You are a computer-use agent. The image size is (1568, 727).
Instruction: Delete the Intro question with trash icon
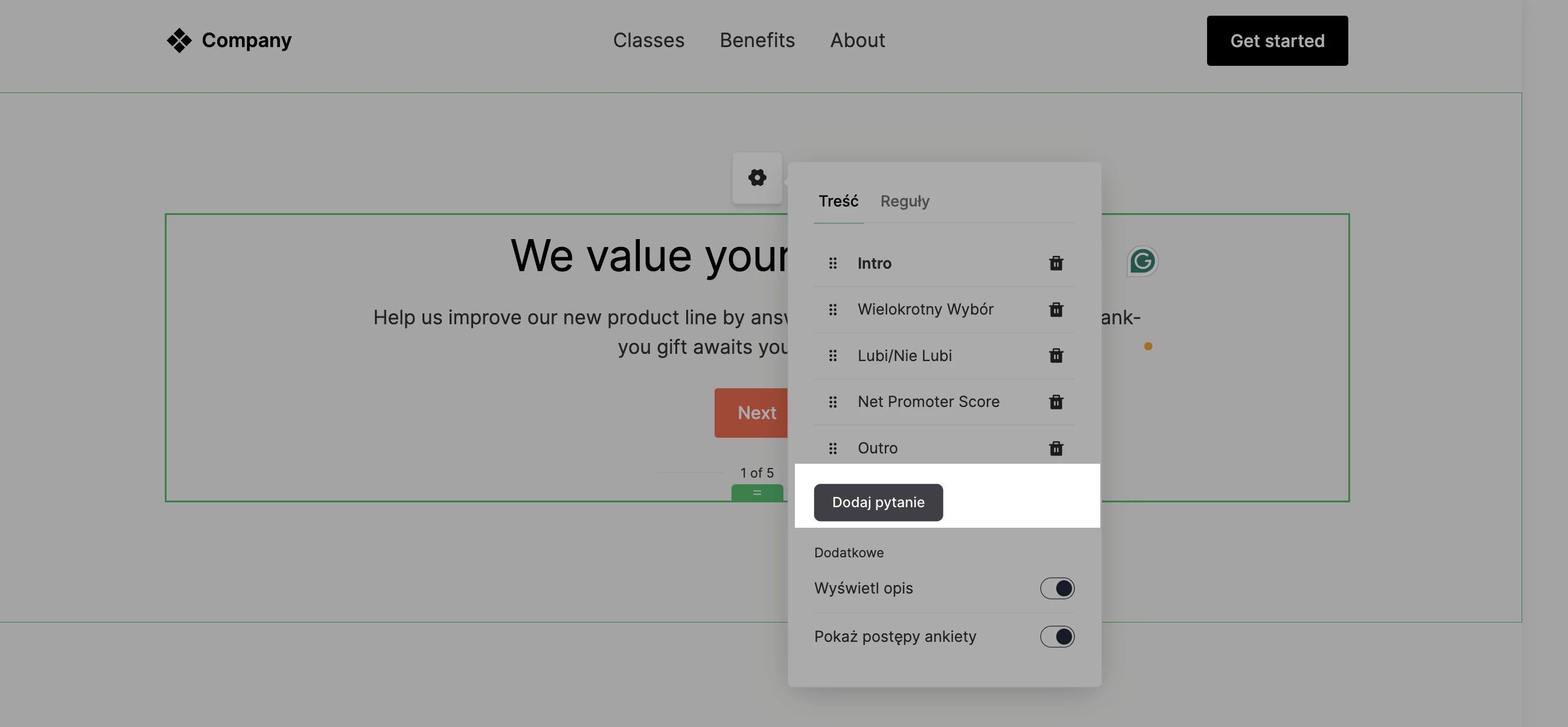1056,263
